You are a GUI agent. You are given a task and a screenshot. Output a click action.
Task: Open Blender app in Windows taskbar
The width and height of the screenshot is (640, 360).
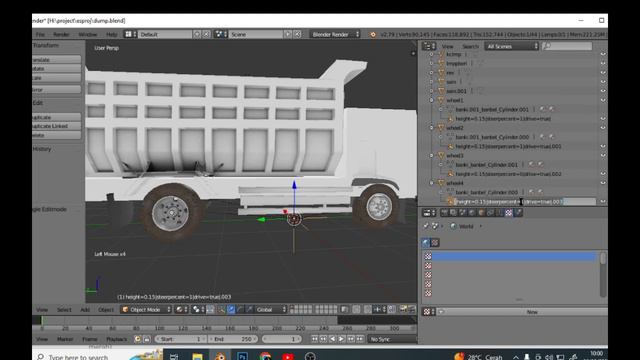pyautogui.click(x=220, y=356)
